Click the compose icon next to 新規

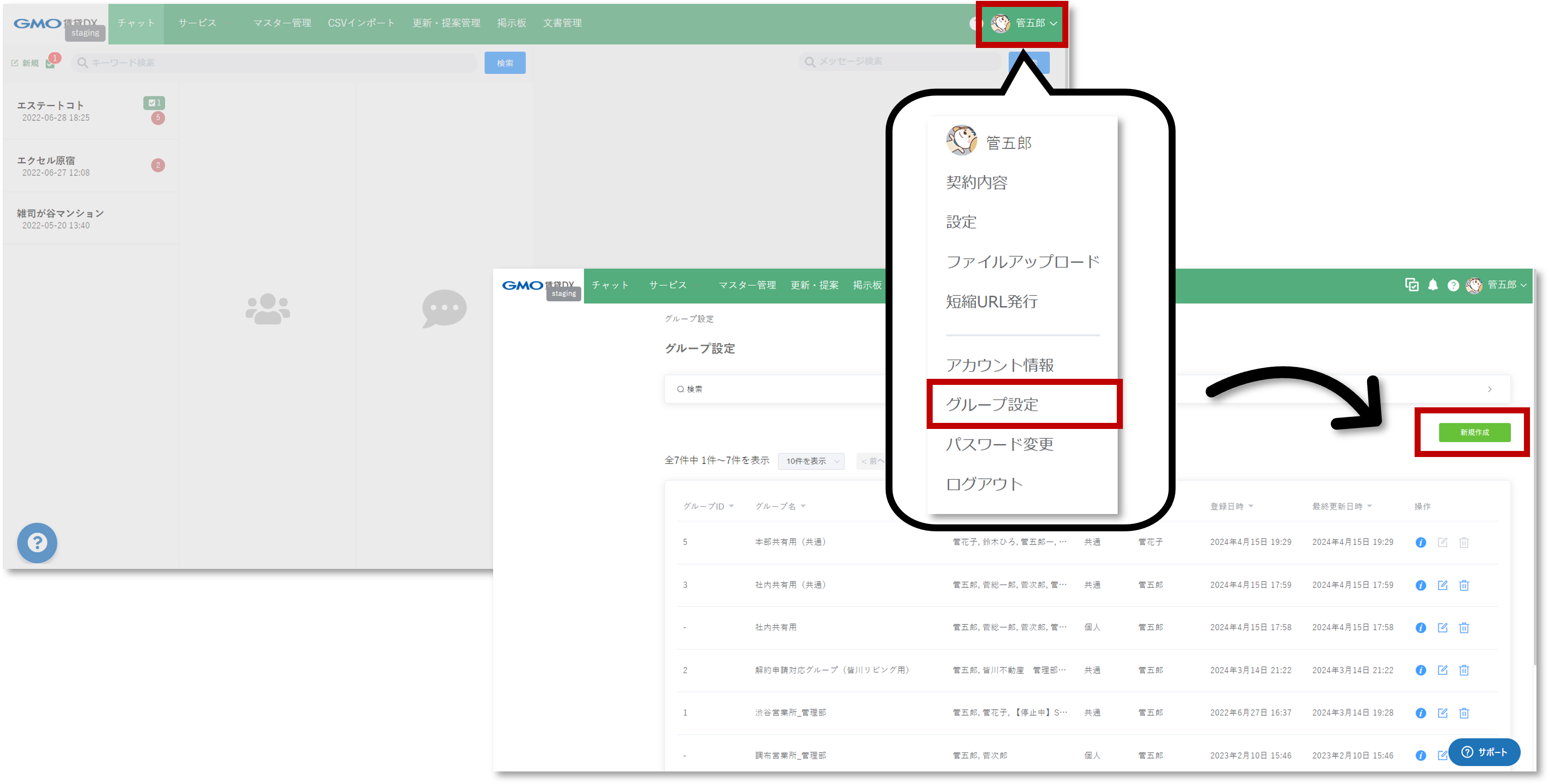click(14, 62)
